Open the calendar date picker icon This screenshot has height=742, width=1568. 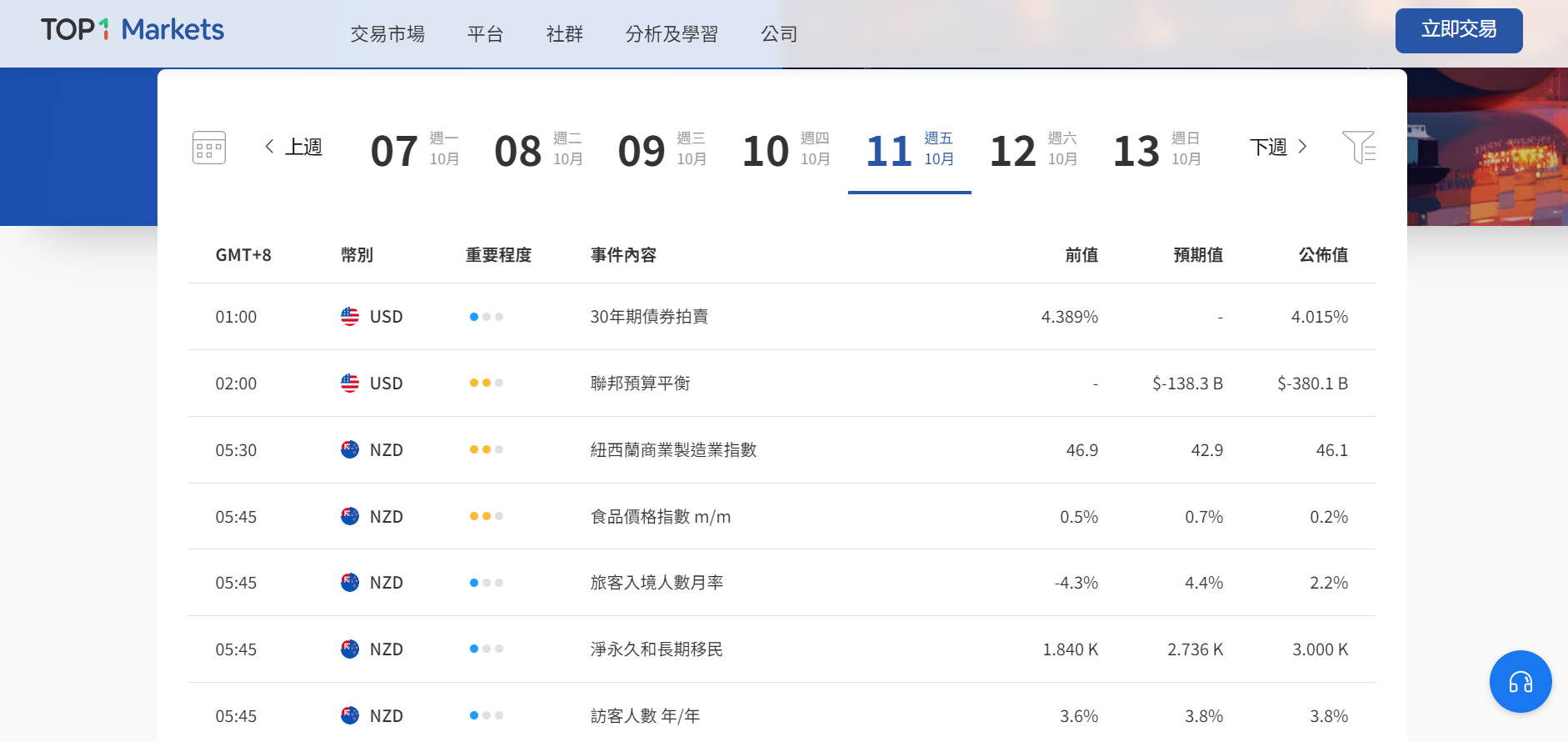tap(208, 148)
